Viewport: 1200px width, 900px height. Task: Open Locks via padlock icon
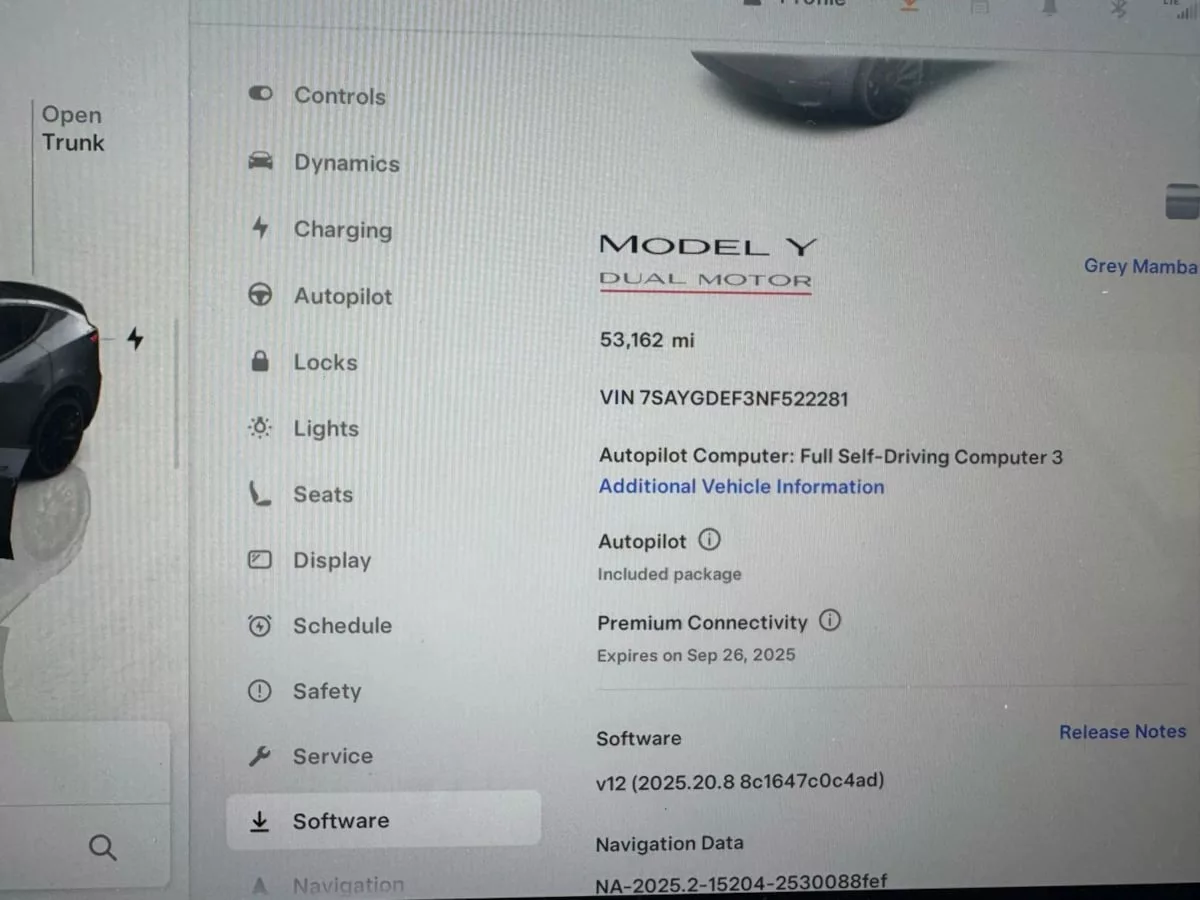(260, 361)
